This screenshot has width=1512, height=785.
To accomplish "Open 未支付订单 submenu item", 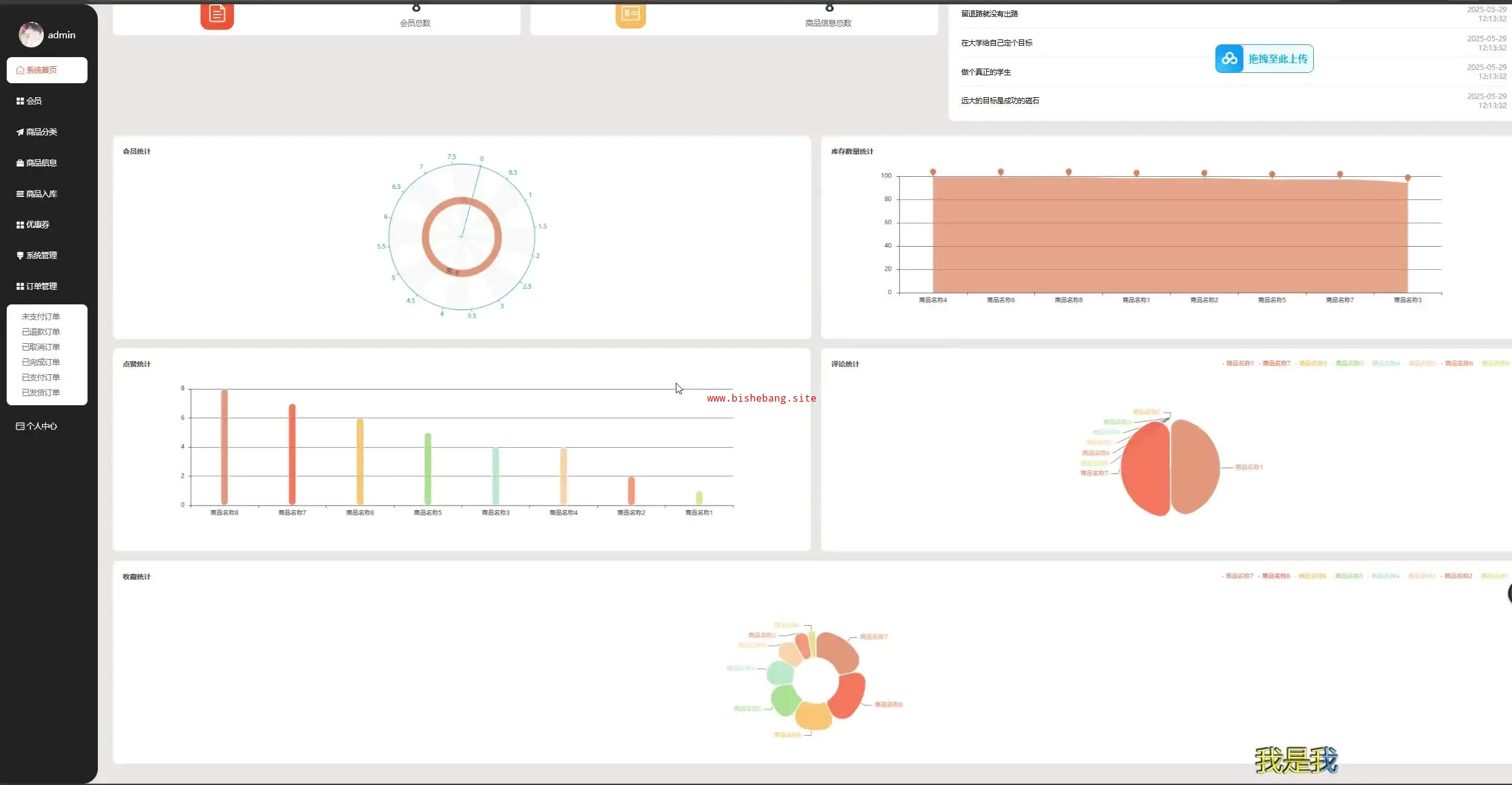I will click(x=41, y=317).
